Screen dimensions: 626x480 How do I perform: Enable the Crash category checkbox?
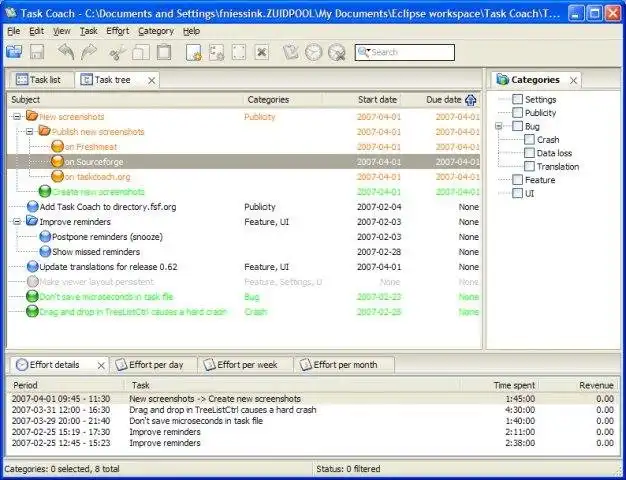coord(529,140)
